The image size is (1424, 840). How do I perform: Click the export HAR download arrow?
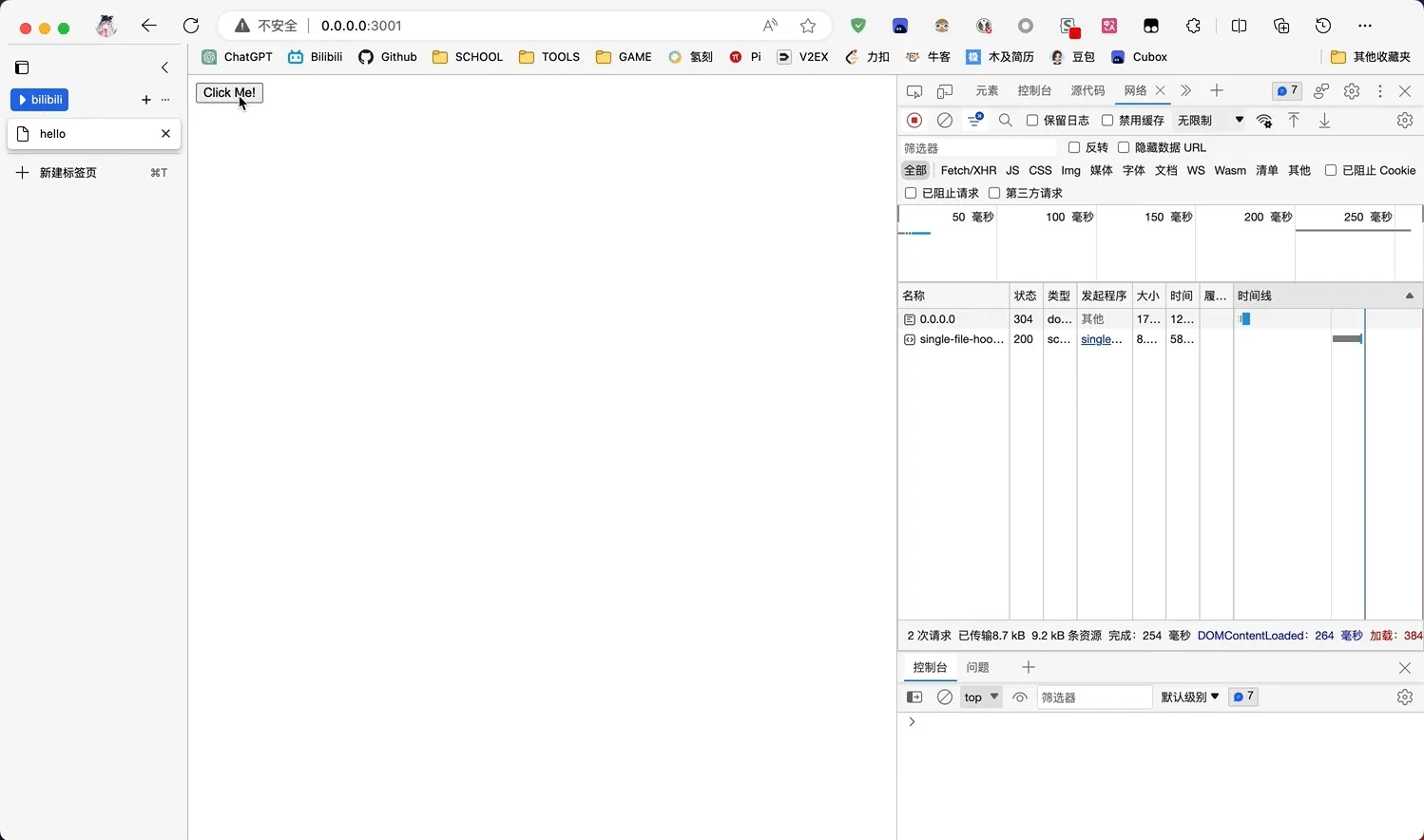click(x=1324, y=121)
